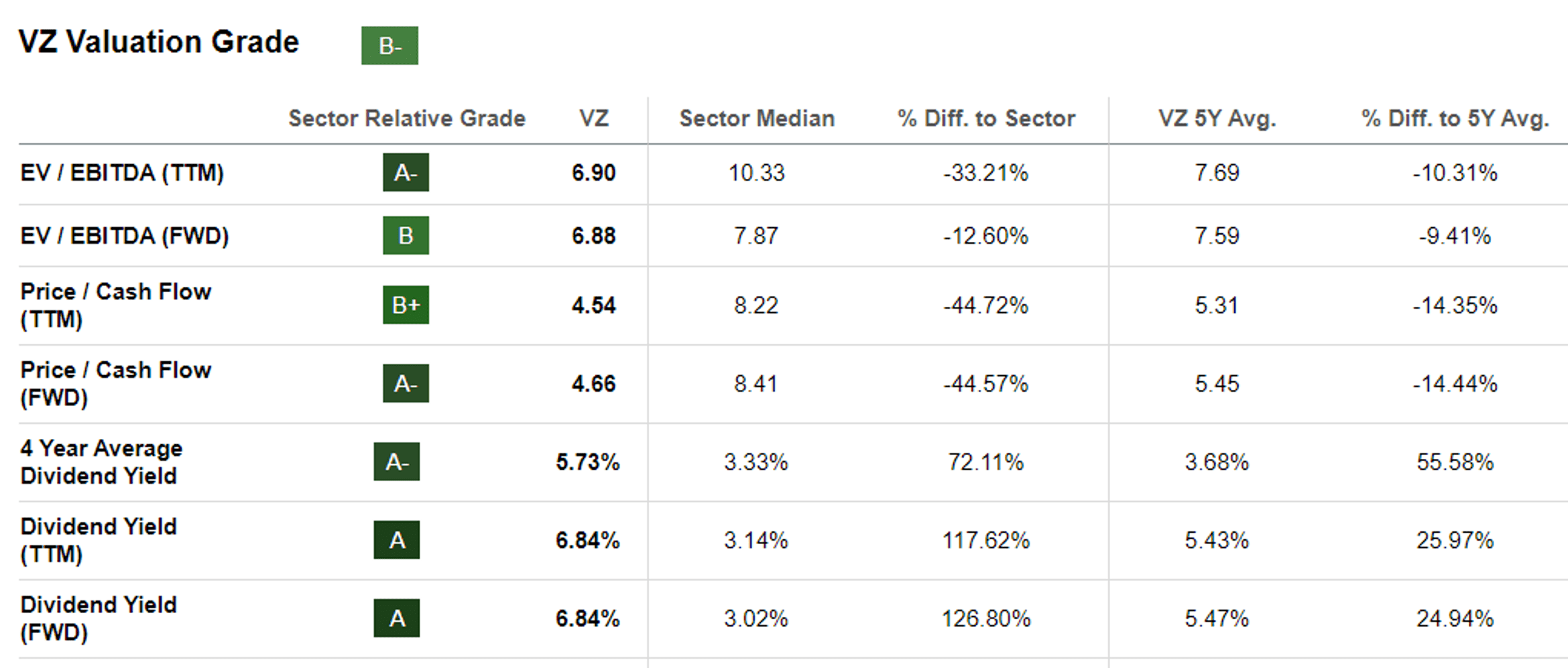Click the A- grade for Price / Cash Flow (FWD)
The image size is (1568, 668).
(406, 384)
